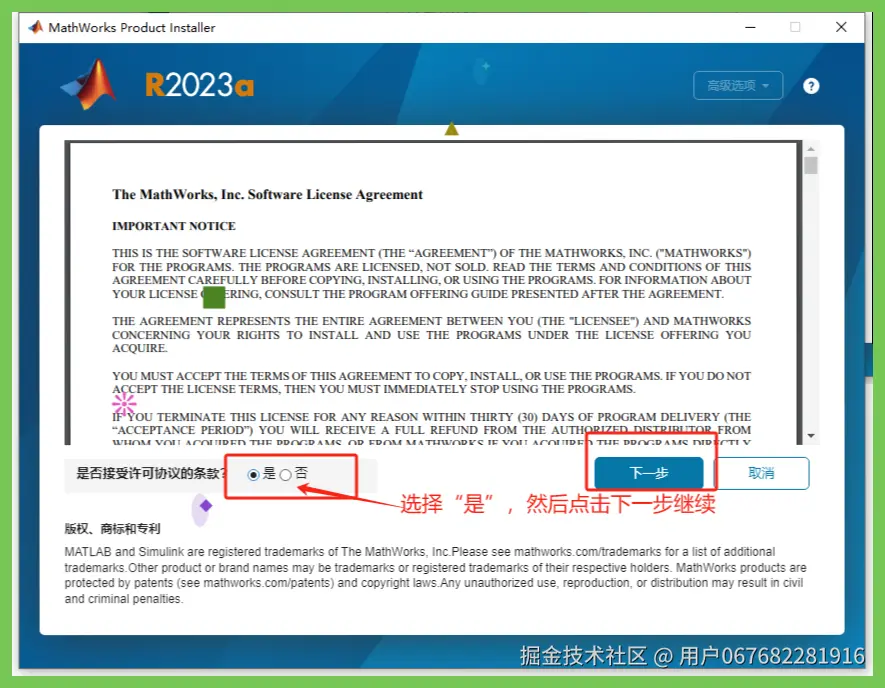This screenshot has width=885, height=688.
Task: Click the MathWorks icon in the title bar
Action: [36, 27]
